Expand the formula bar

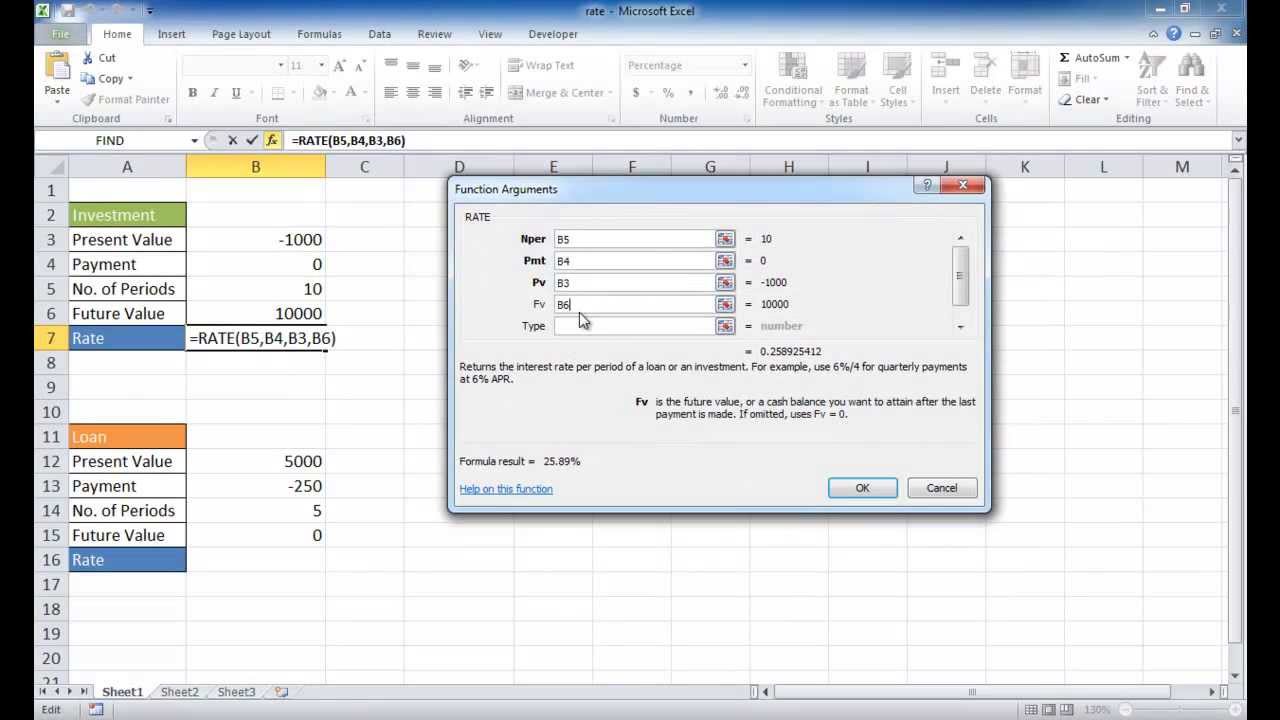1239,141
